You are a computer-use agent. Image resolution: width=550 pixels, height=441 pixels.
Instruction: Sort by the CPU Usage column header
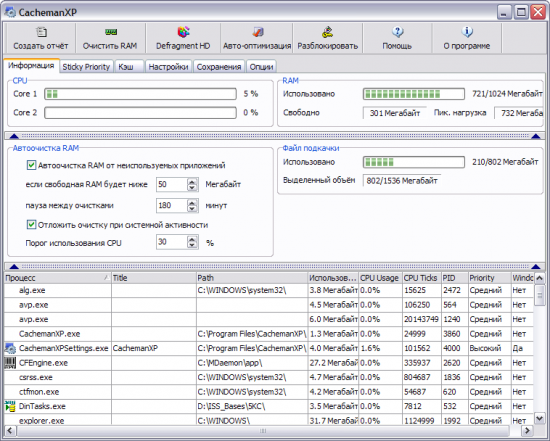[380, 278]
